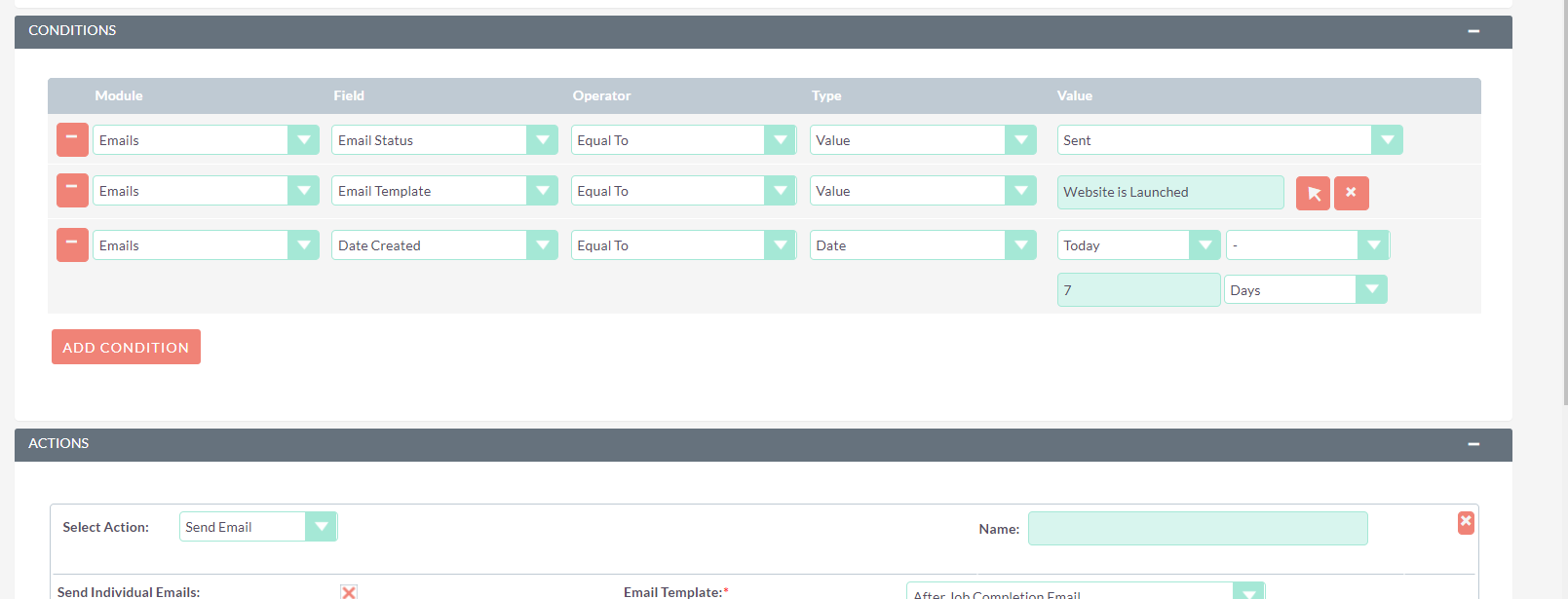Click the select arrow icon beside Website is Launched
The height and width of the screenshot is (599, 1568).
click(x=1313, y=193)
